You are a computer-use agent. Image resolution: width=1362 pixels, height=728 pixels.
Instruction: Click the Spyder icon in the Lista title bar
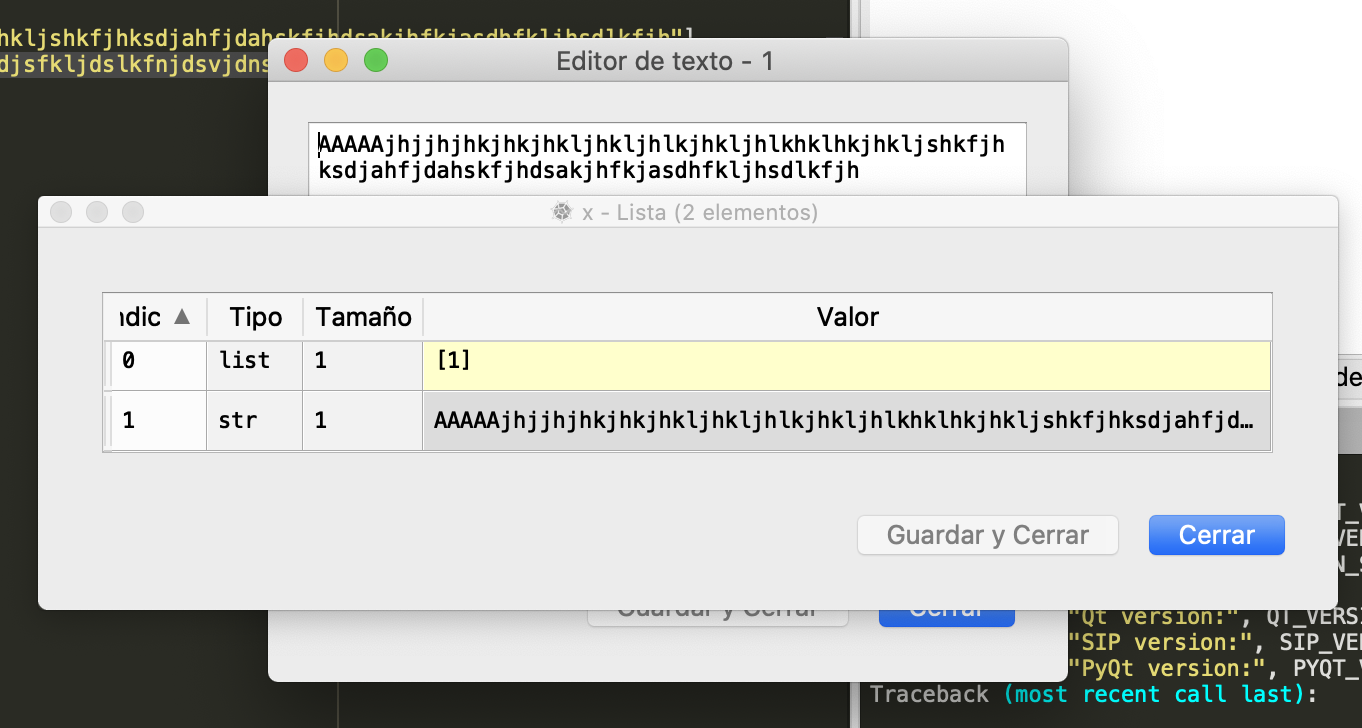point(562,212)
